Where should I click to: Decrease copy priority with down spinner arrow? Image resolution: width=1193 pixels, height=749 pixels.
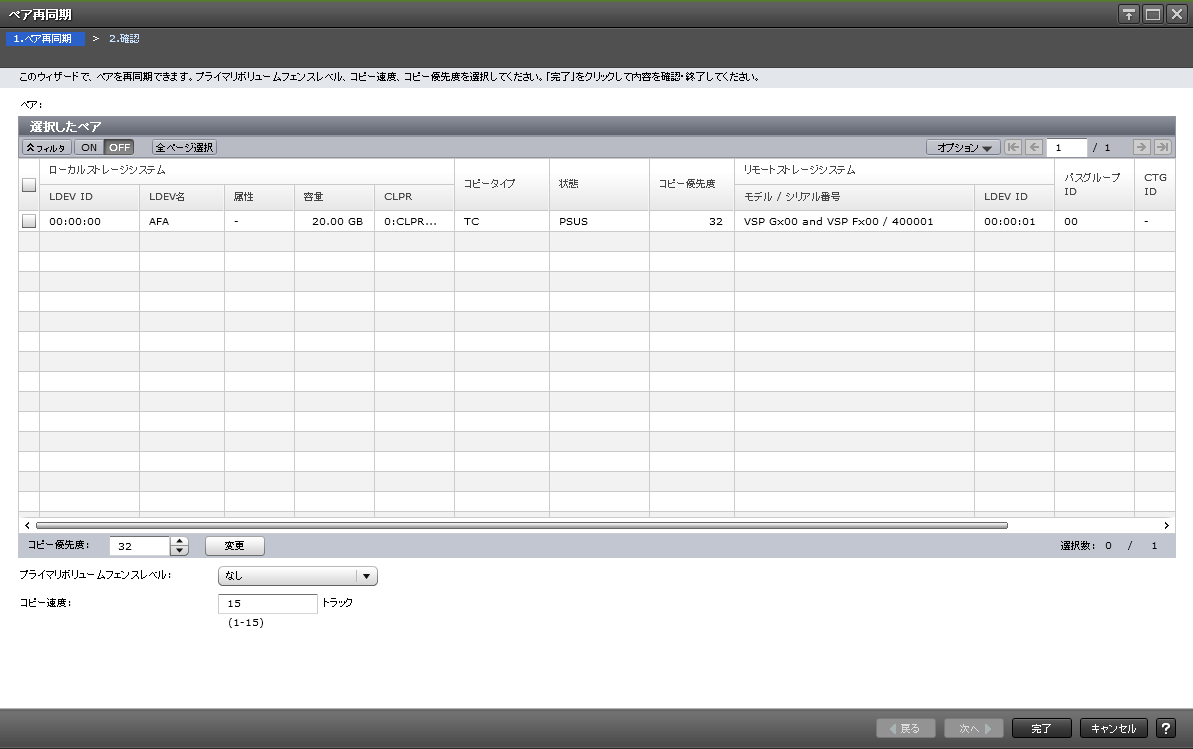point(179,550)
